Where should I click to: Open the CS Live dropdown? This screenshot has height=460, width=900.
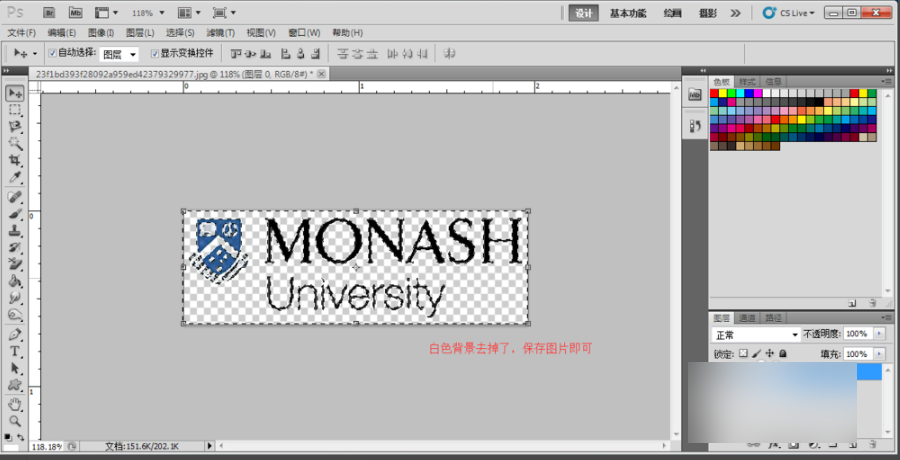[788, 13]
